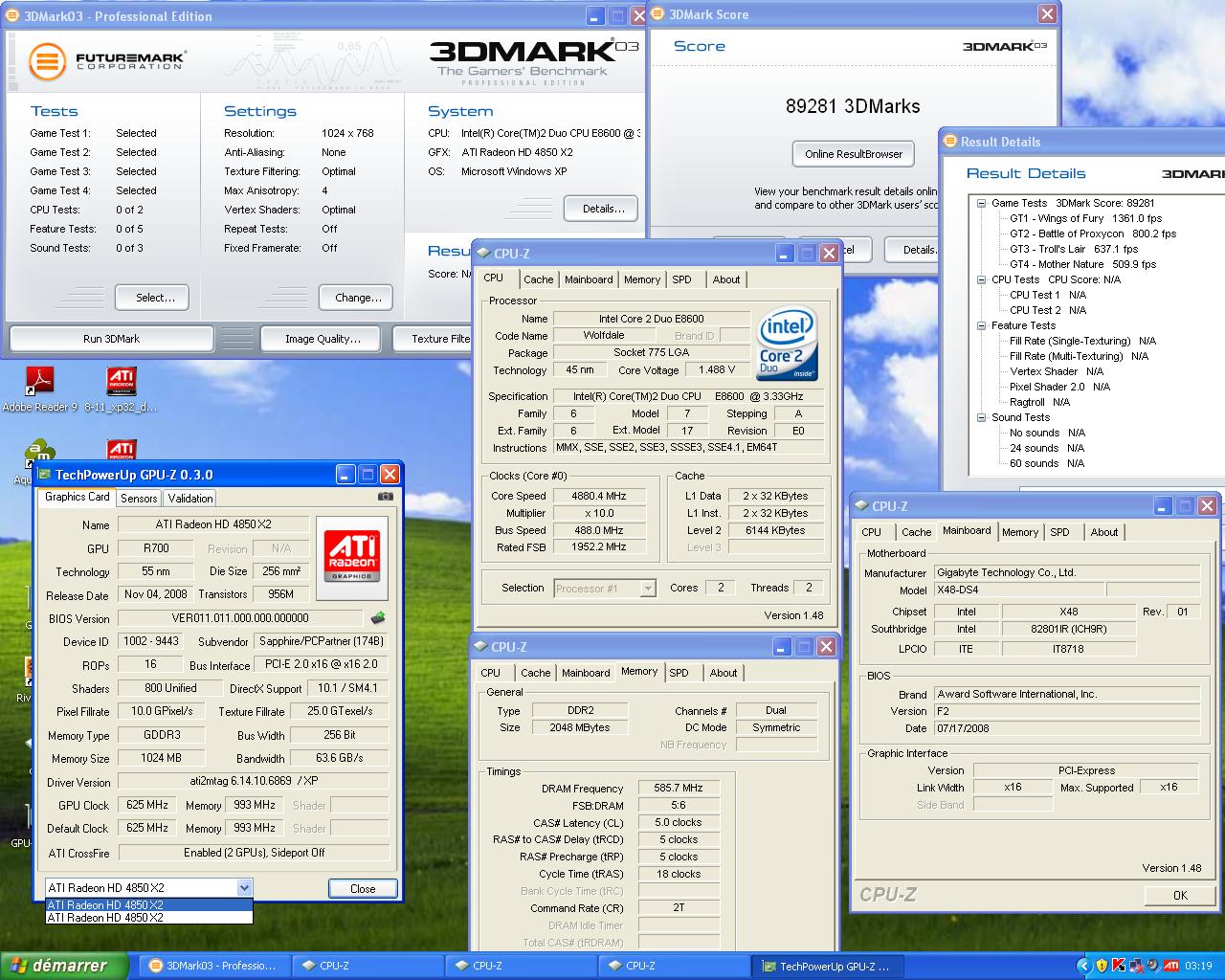This screenshot has height=980, width=1225.
Task: Open the yellow security shield tray icon
Action: (x=1102, y=966)
